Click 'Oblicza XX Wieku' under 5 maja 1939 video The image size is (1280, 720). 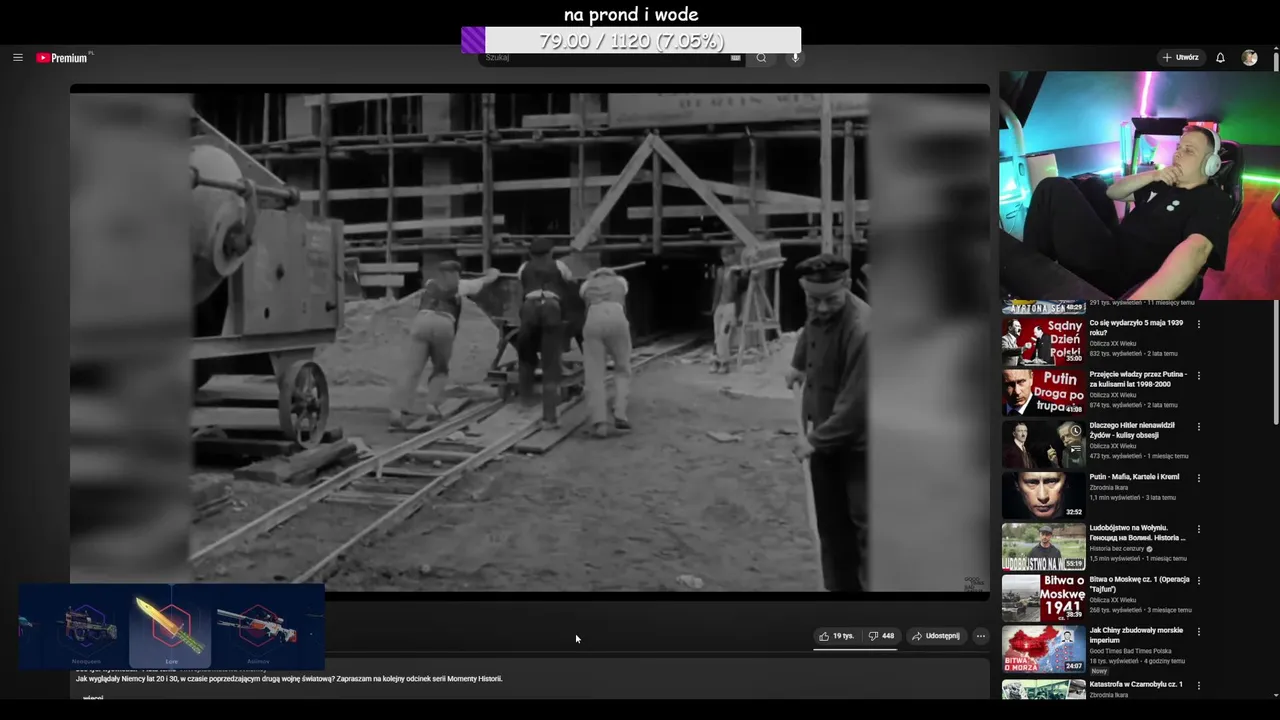pyautogui.click(x=1112, y=344)
